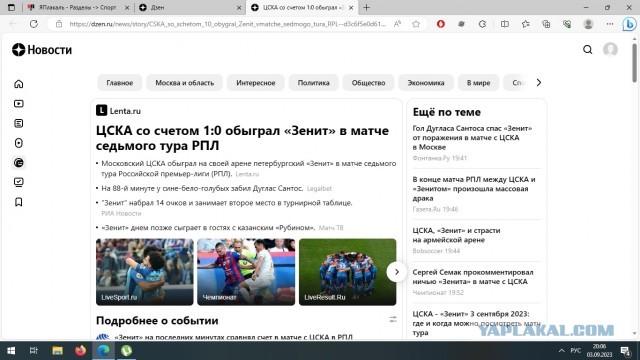The image size is (640, 360).
Task: Click the browser address bar URL
Action: click(227, 24)
